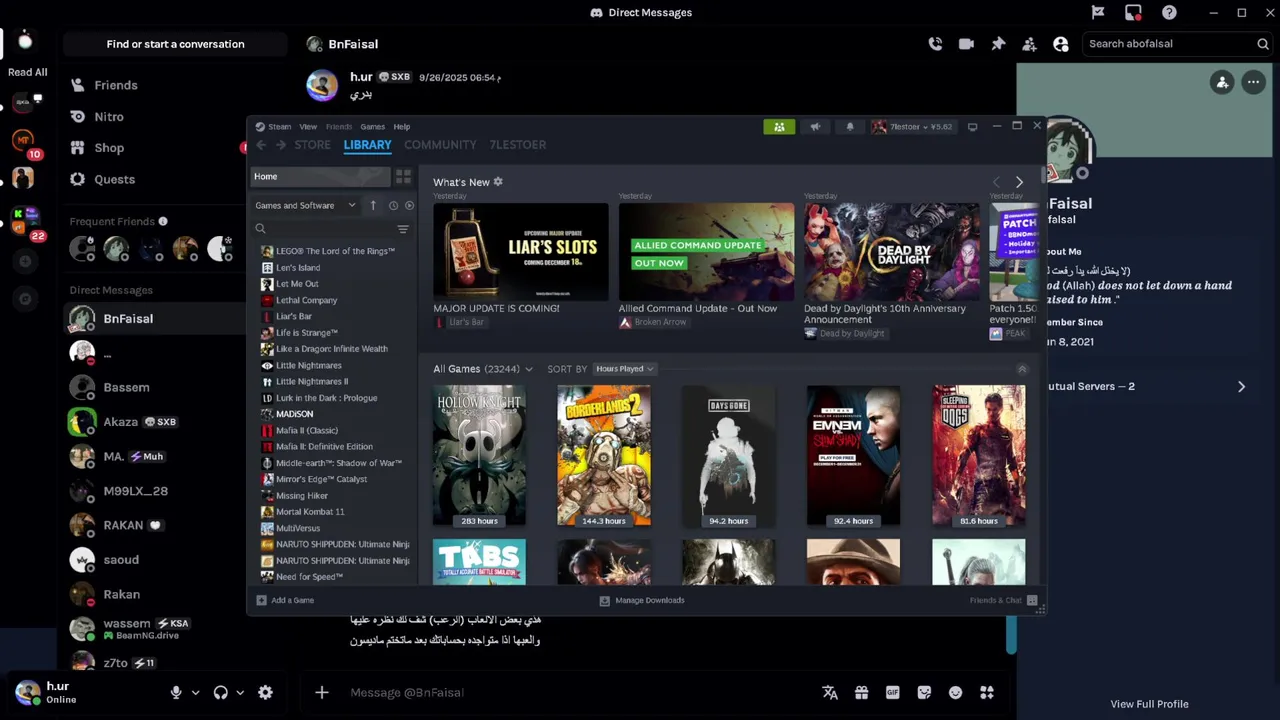The width and height of the screenshot is (1280, 720).
Task: Open Discord inbox icon in title bar
Action: pos(1133,13)
